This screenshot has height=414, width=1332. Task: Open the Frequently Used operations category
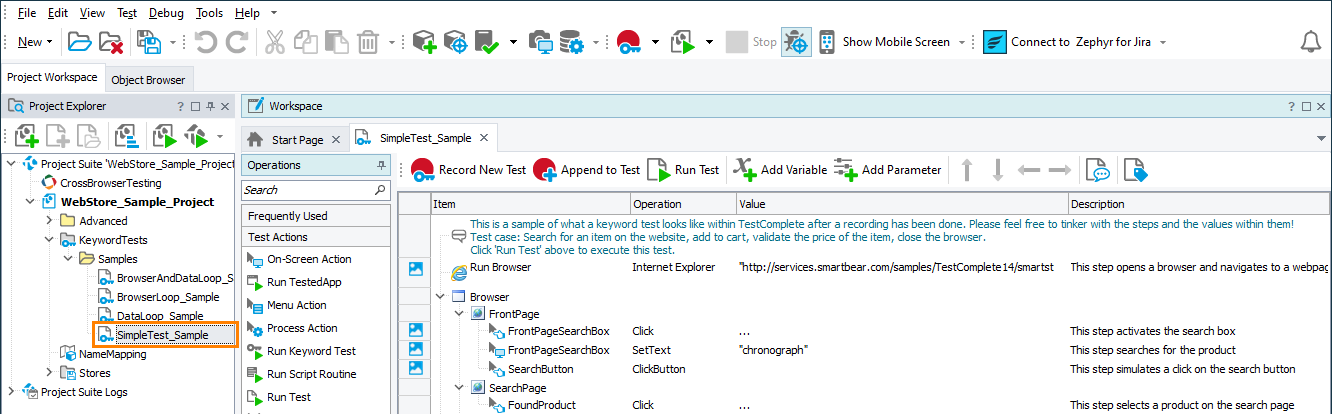pyautogui.click(x=316, y=216)
